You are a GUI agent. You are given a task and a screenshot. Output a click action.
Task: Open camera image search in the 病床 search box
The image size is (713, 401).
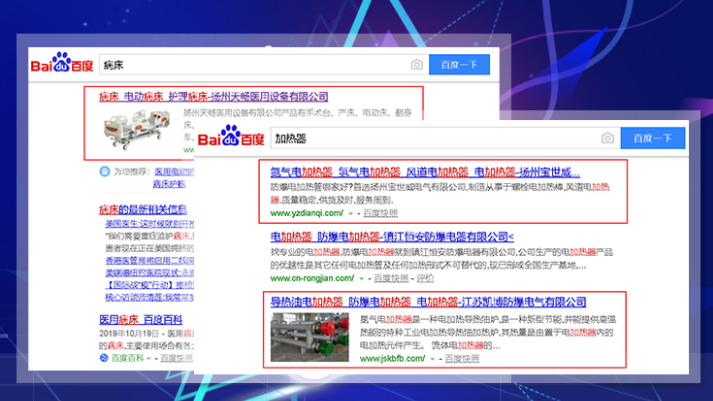click(x=417, y=65)
